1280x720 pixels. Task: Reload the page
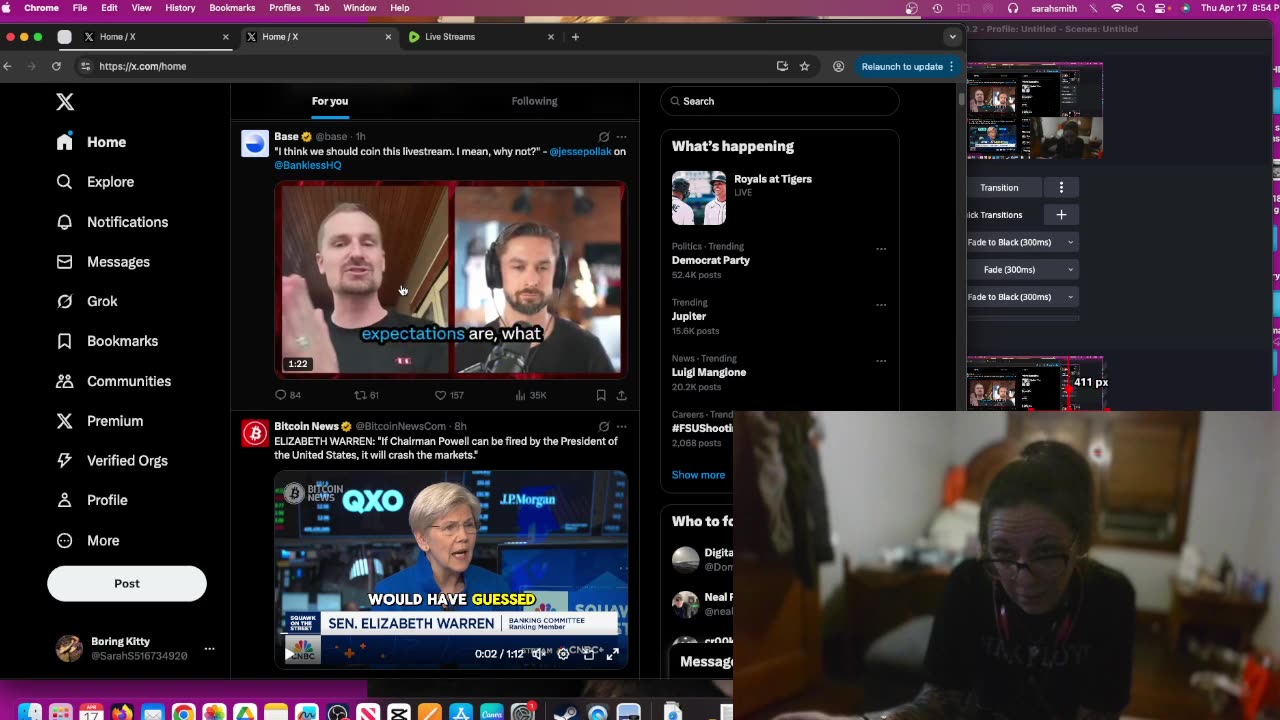pos(56,66)
